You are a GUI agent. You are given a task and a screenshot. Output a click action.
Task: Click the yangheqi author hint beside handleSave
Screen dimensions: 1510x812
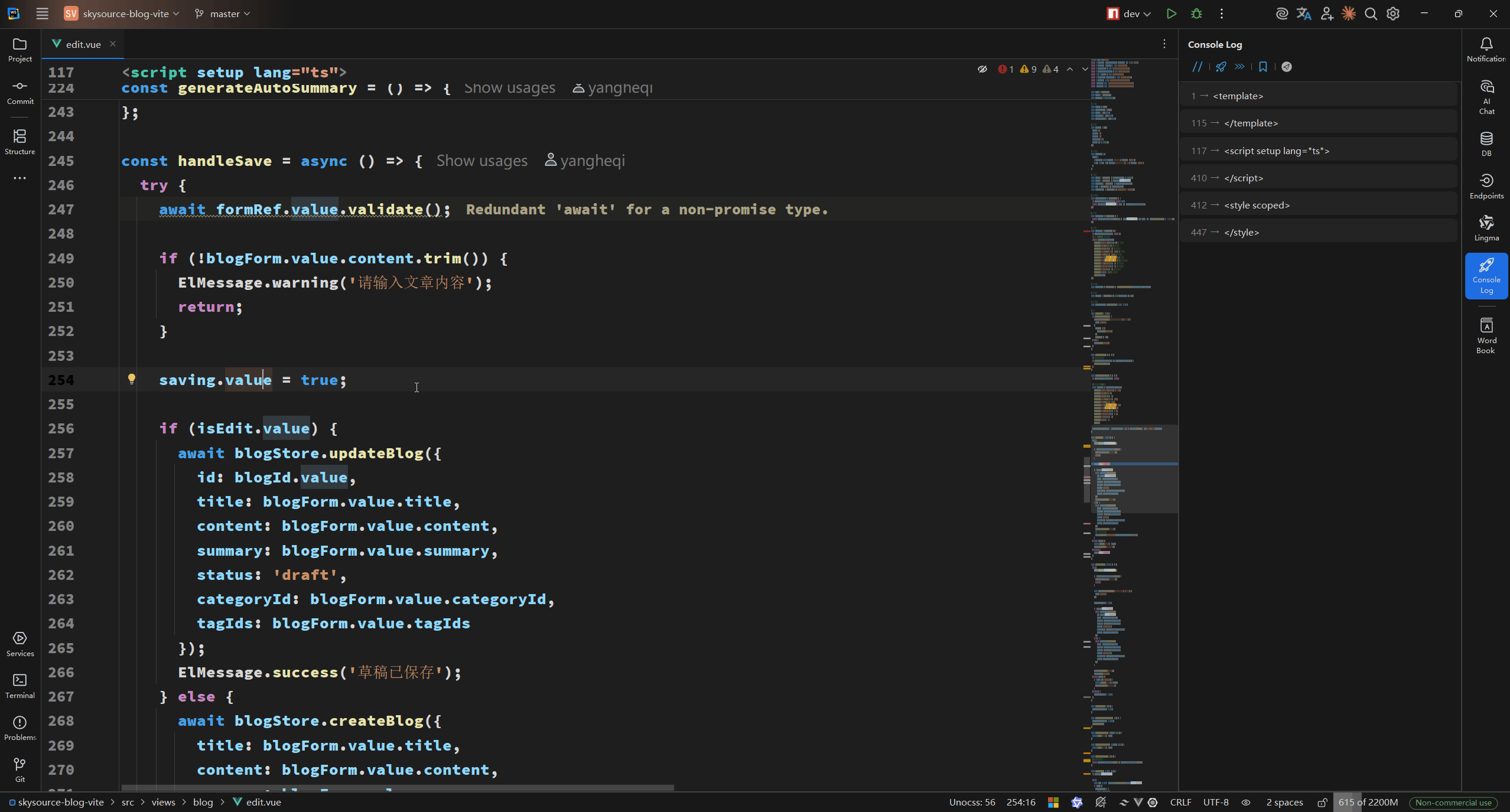585,161
